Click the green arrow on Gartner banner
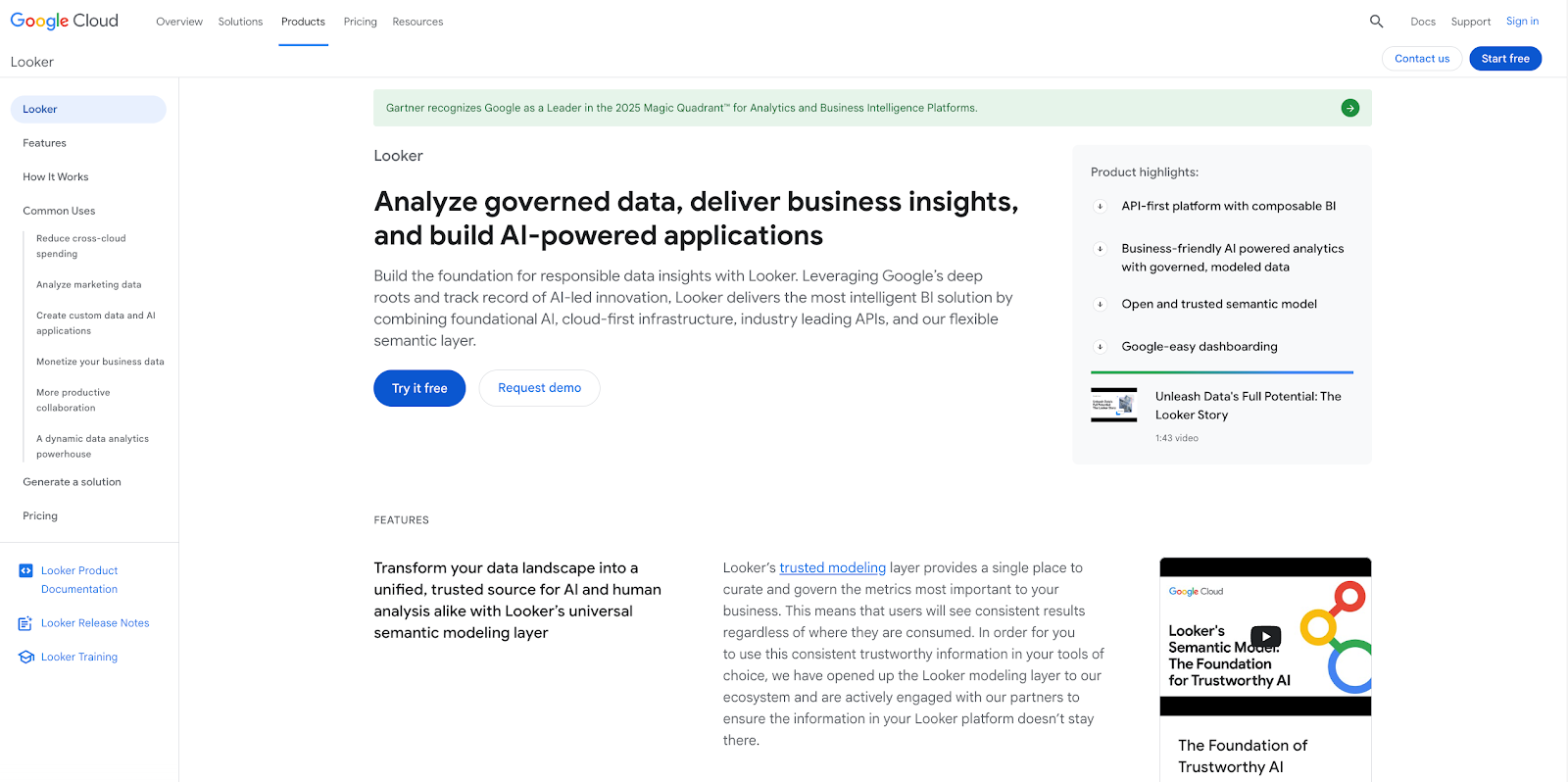Viewport: 1568px width, 782px height. [x=1349, y=108]
